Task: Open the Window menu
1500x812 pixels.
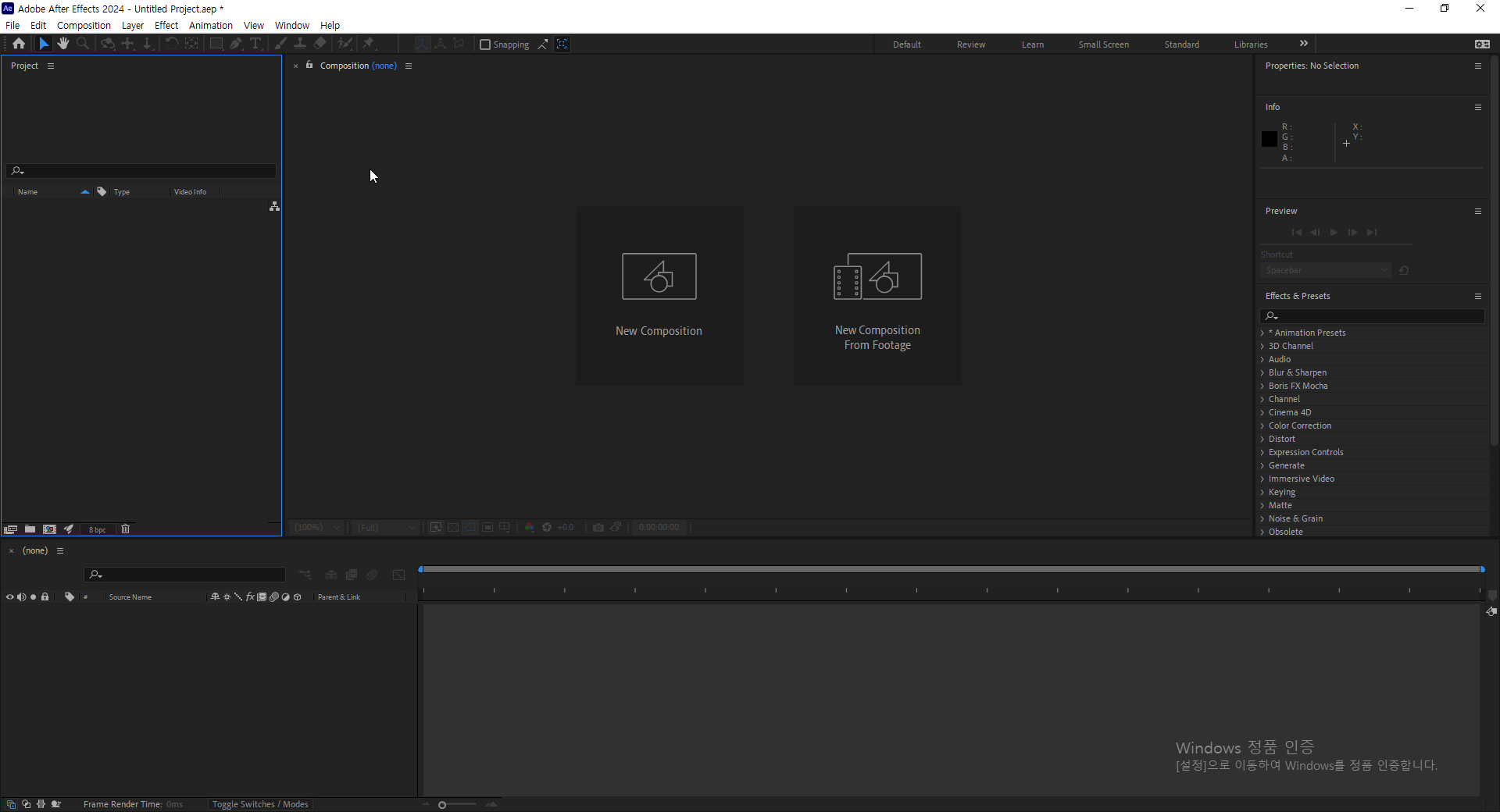Action: coord(292,25)
